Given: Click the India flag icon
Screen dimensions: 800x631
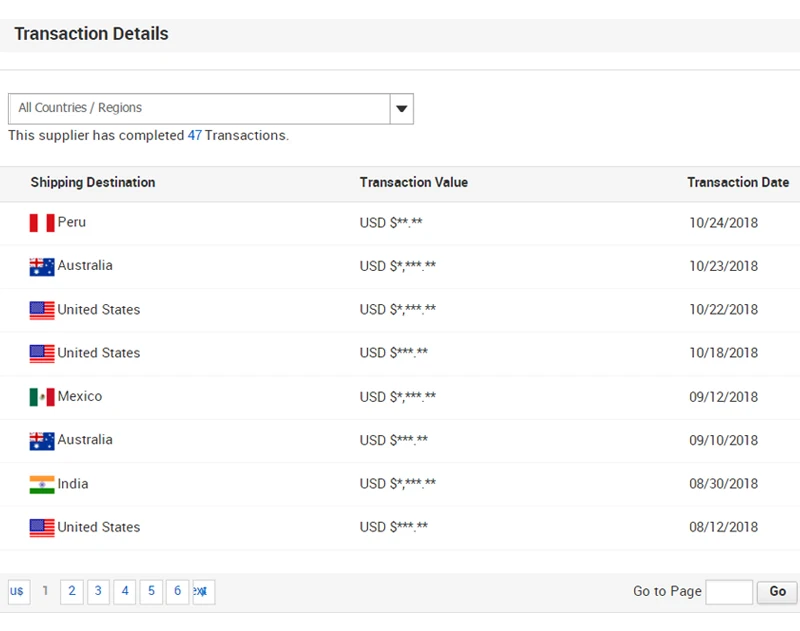Looking at the screenshot, I should [42, 485].
